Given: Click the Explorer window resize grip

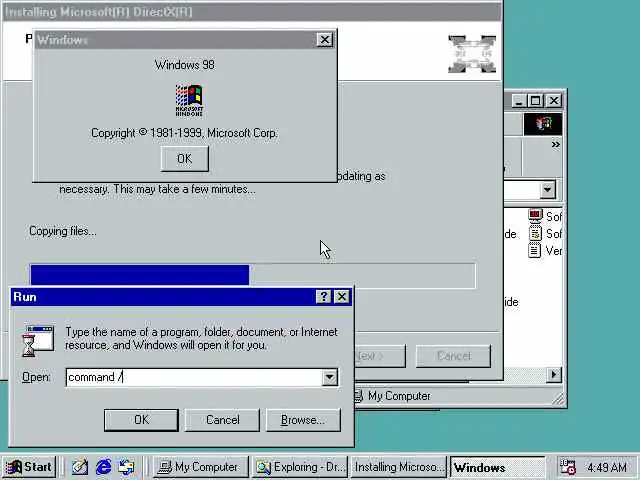Looking at the screenshot, I should (558, 398).
